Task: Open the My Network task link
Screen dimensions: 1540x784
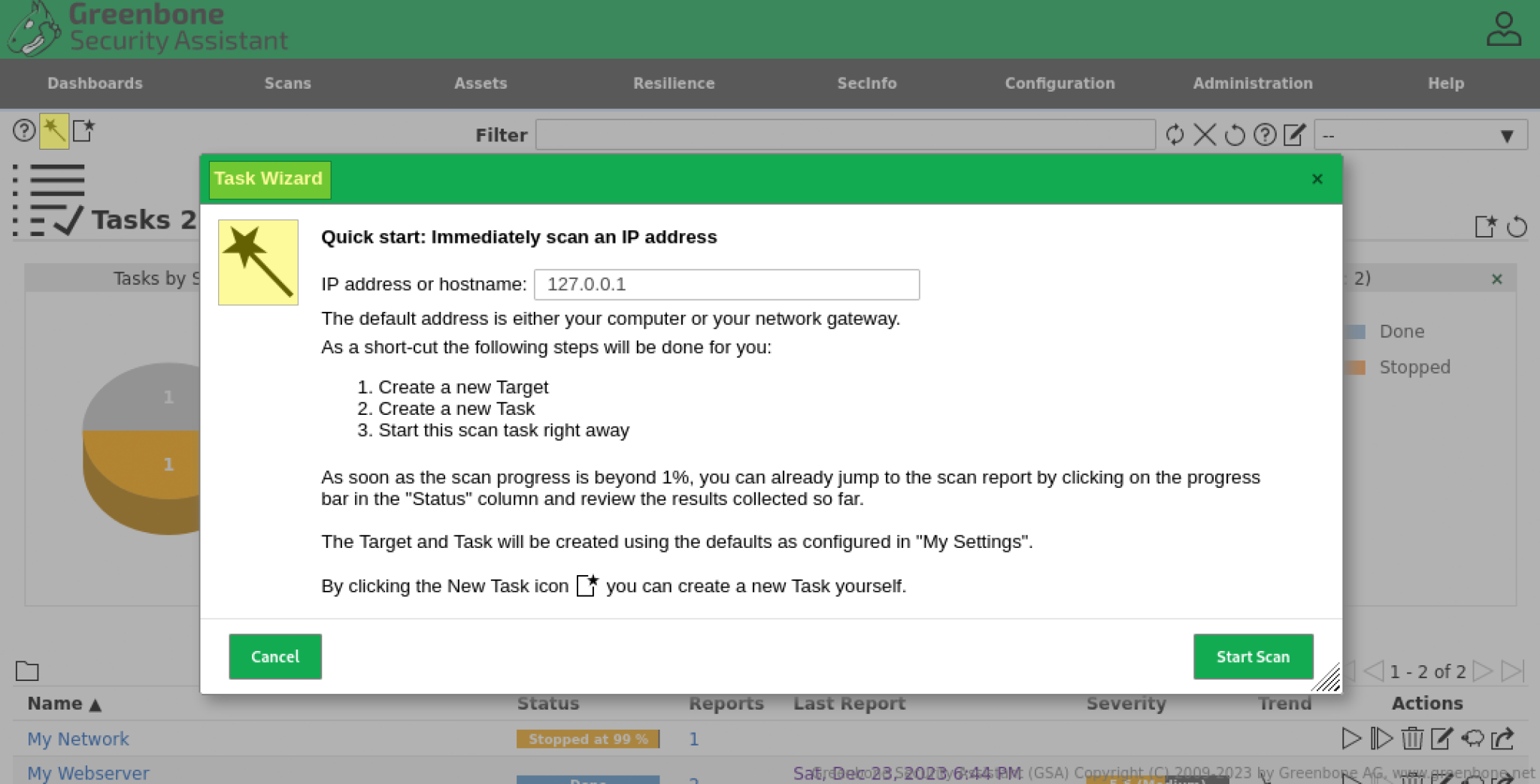Action: click(x=78, y=739)
